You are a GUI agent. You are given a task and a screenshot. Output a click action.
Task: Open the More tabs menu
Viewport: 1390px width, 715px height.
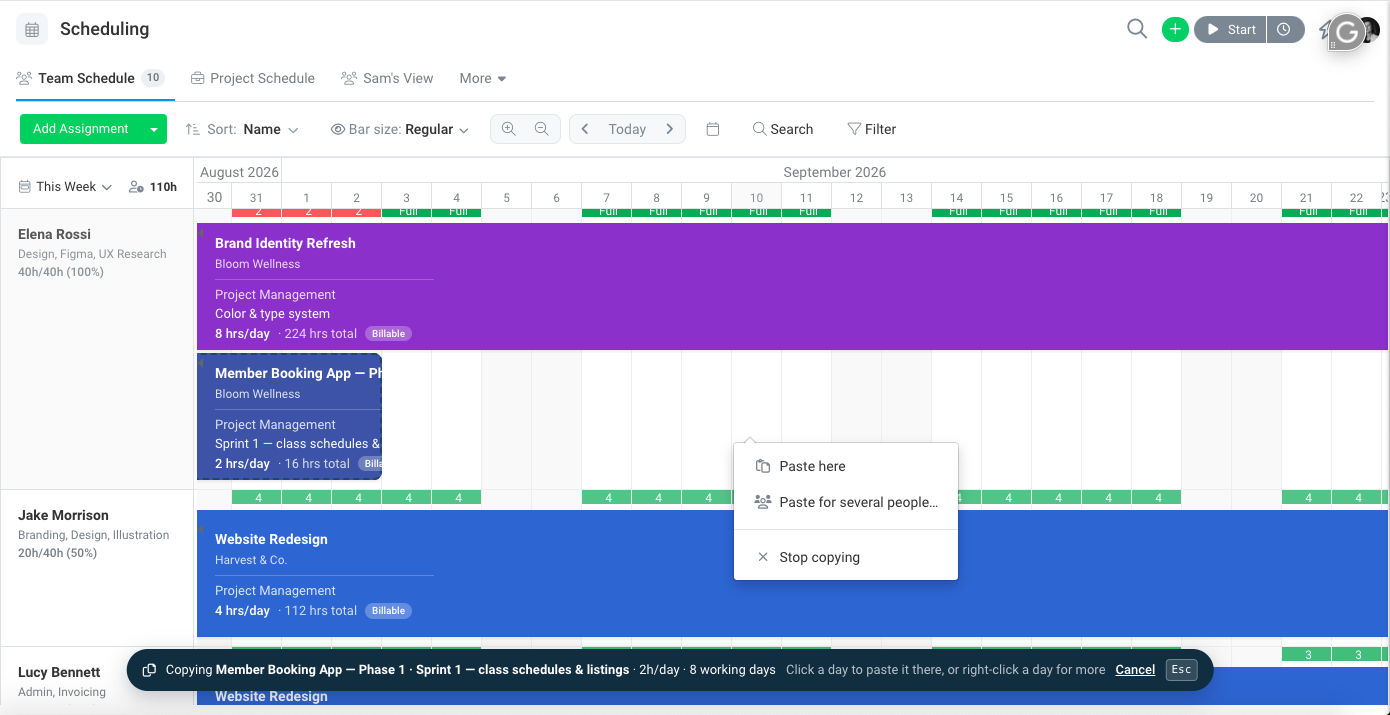(483, 78)
